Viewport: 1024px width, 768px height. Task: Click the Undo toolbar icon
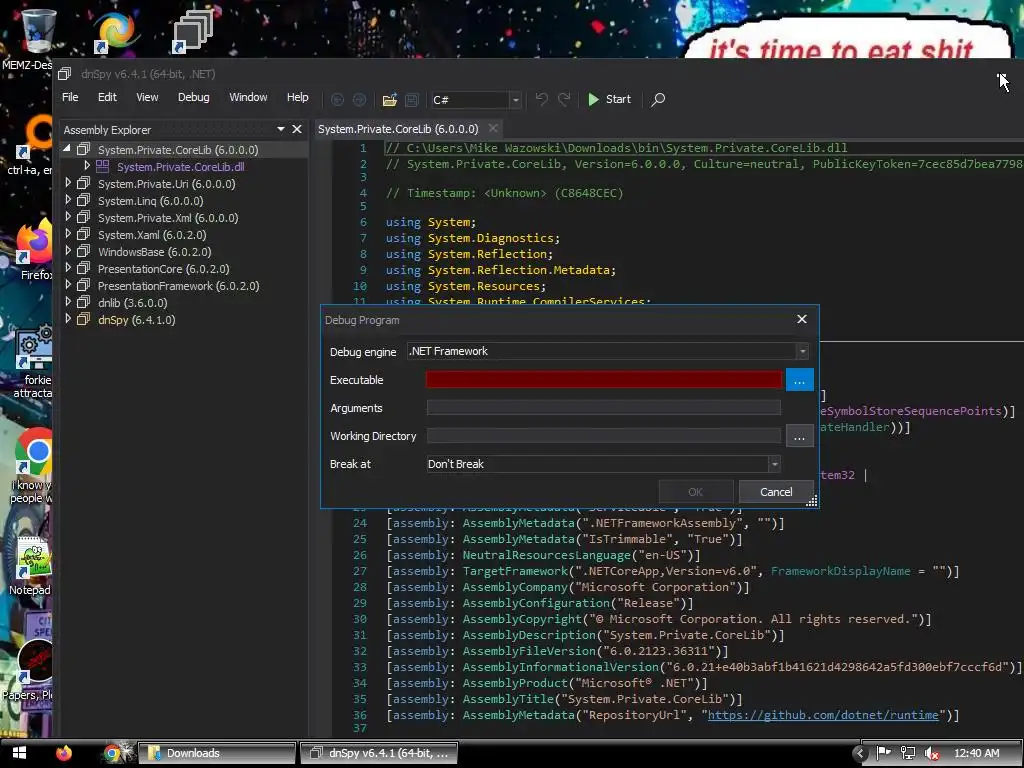(x=541, y=99)
